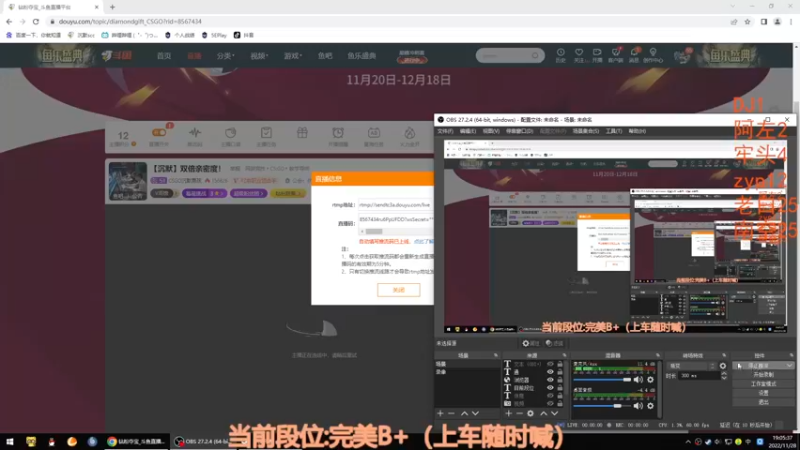Decrease transition duration with down arrow
This screenshot has width=800, height=450.
[x=724, y=378]
